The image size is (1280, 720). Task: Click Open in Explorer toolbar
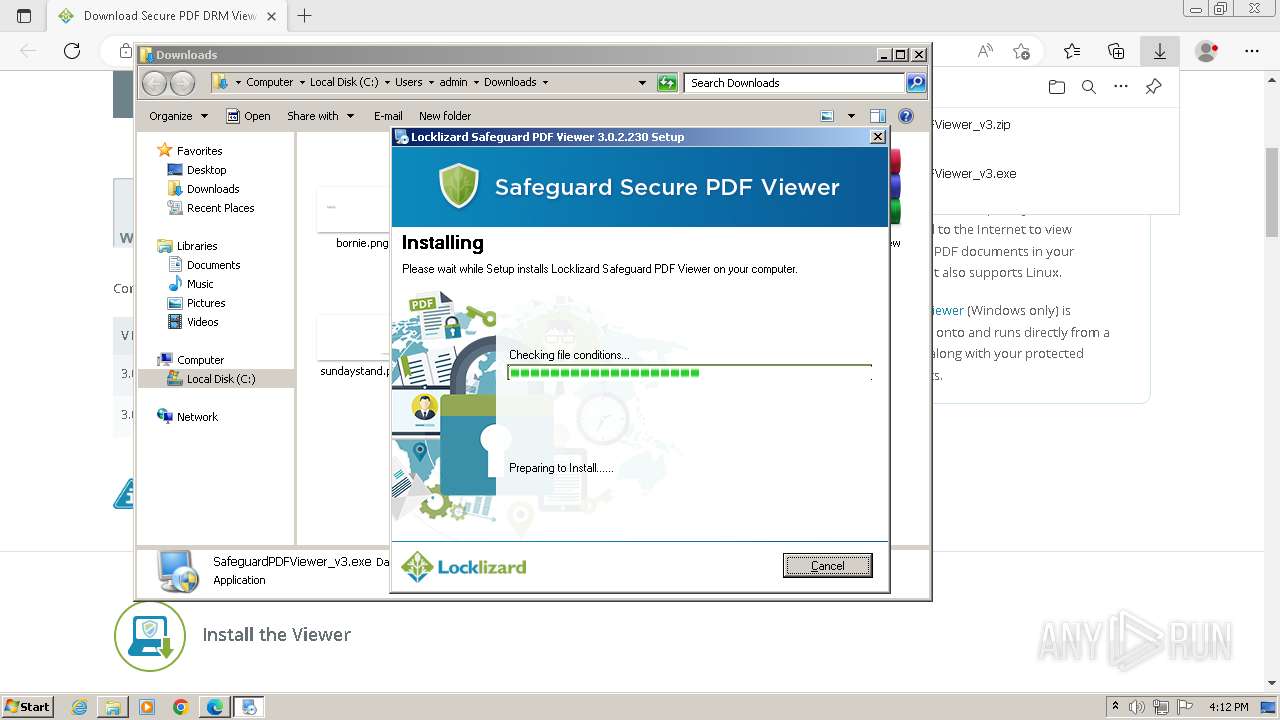click(248, 116)
